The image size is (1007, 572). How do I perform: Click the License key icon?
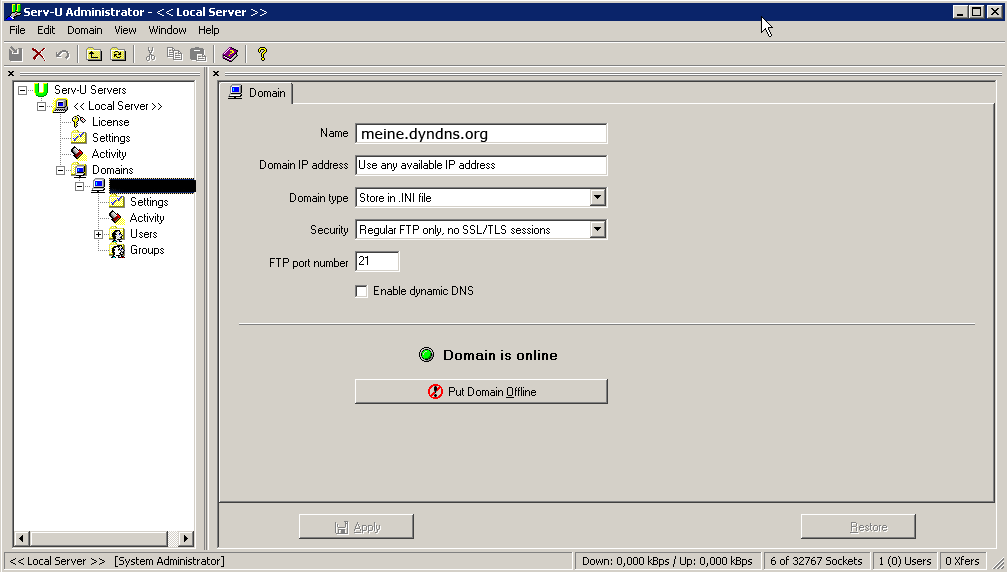[x=78, y=122]
